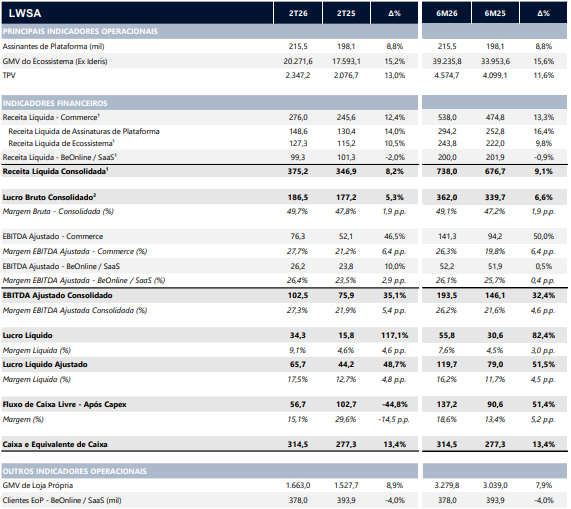Viewport: 571px width, 509px height.
Task: Click the ecosystem revenue value 127,3
Action: [298, 143]
